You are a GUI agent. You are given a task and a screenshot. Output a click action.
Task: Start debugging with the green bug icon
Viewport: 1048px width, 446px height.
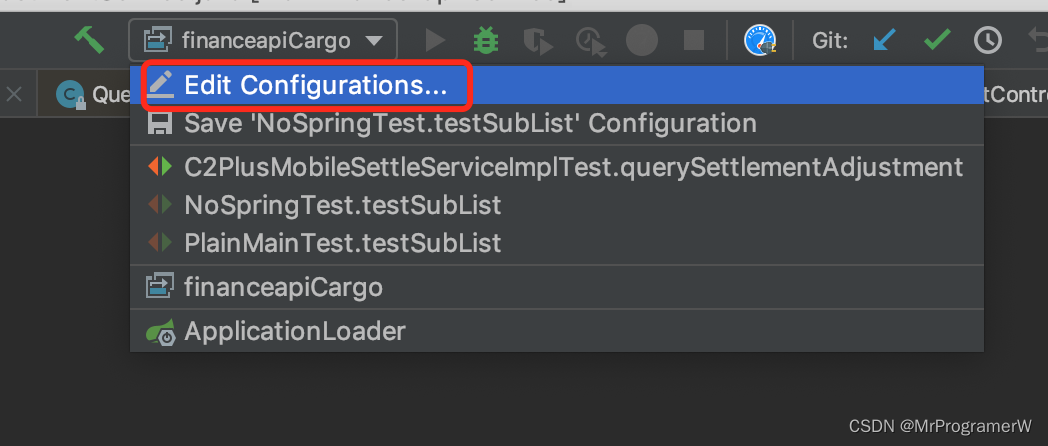coord(486,41)
